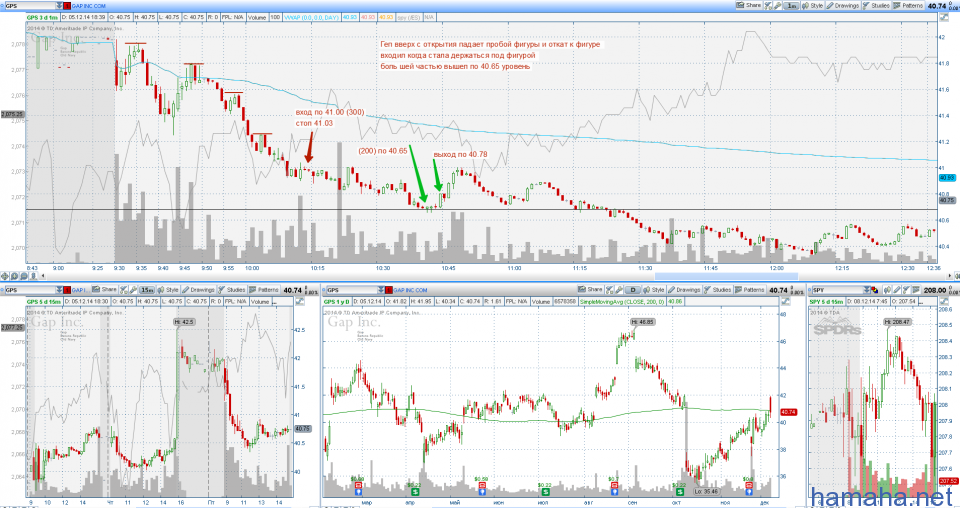
Task: Change the 1m timeframe in top chart
Action: tap(792, 6)
